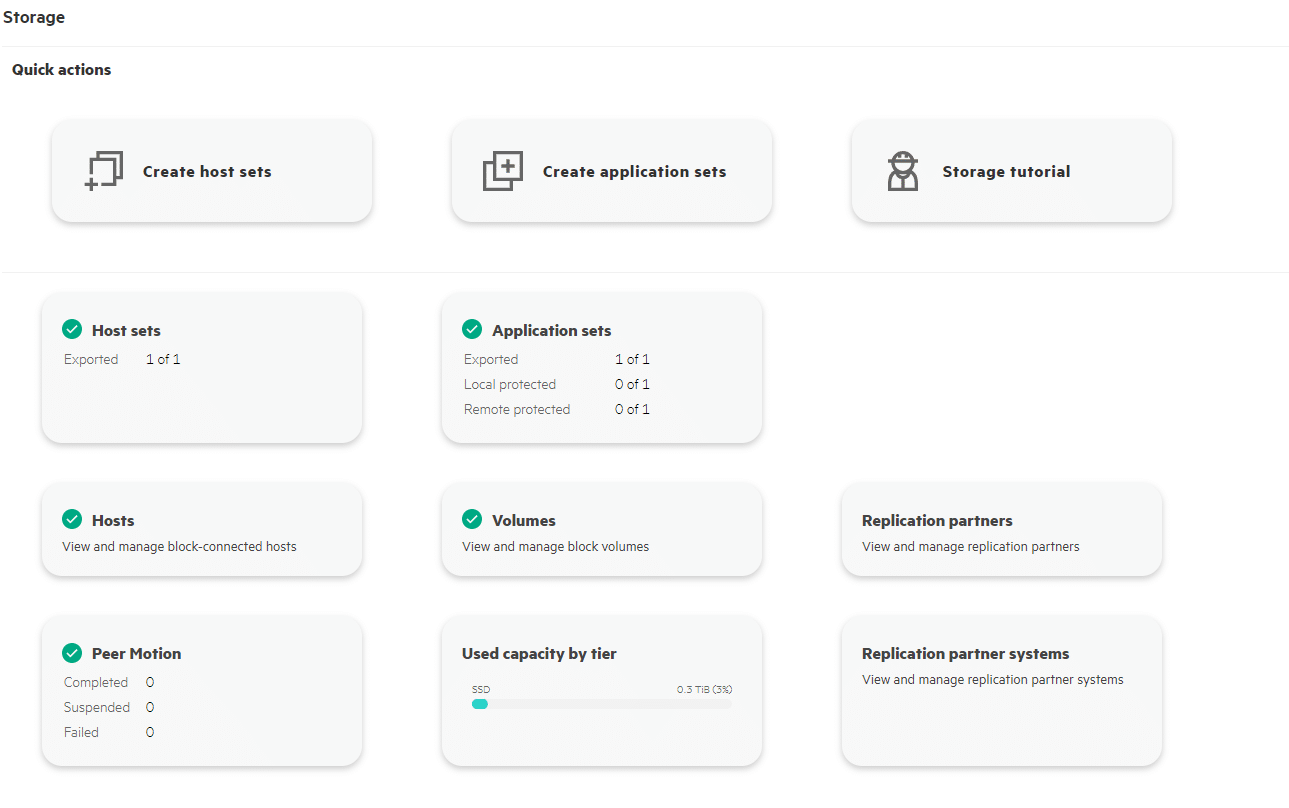Open Replication partners card
This screenshot has width=1289, height=808.
[x=1001, y=529]
